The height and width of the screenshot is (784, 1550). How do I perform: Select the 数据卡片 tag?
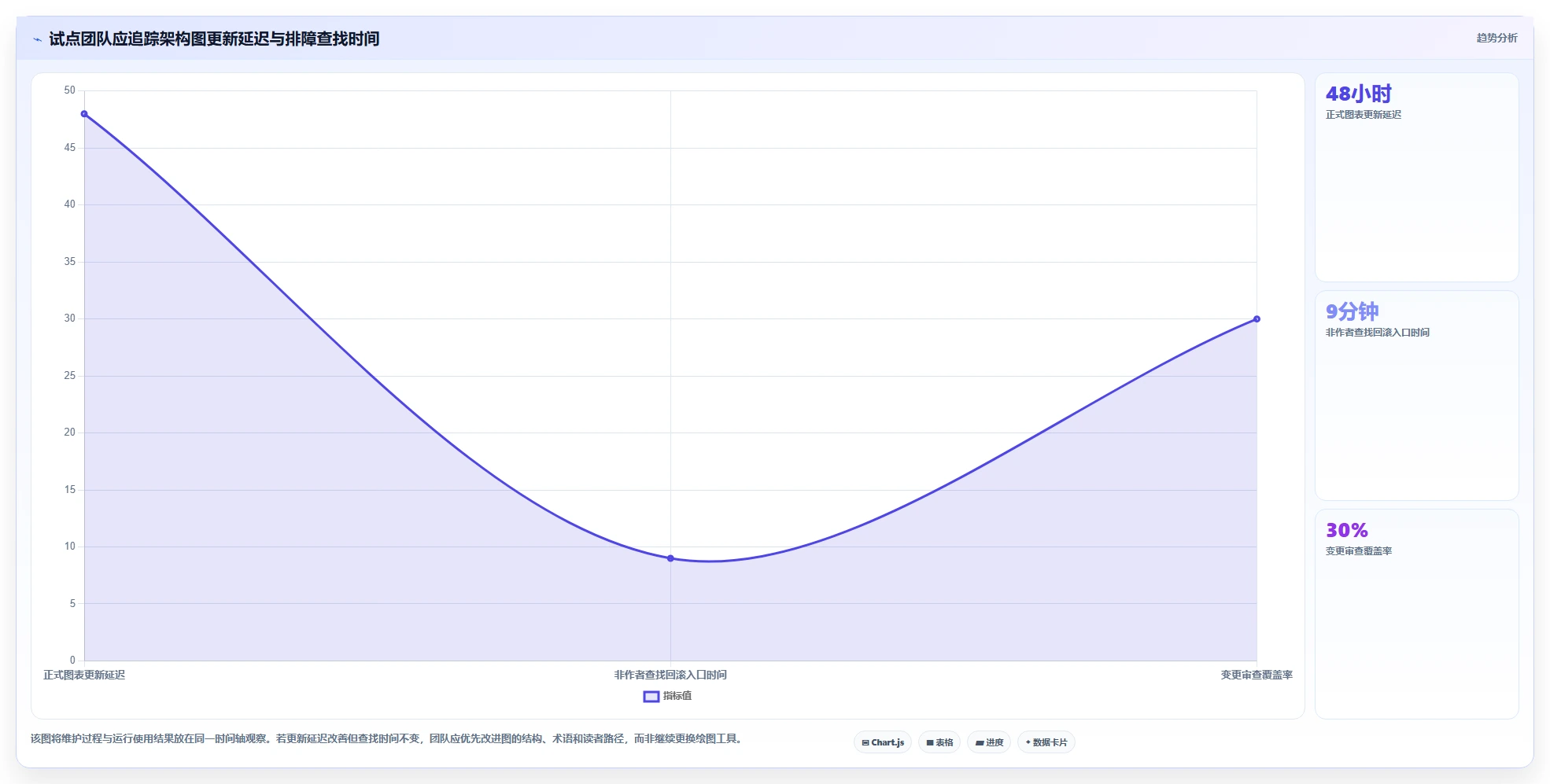1046,742
